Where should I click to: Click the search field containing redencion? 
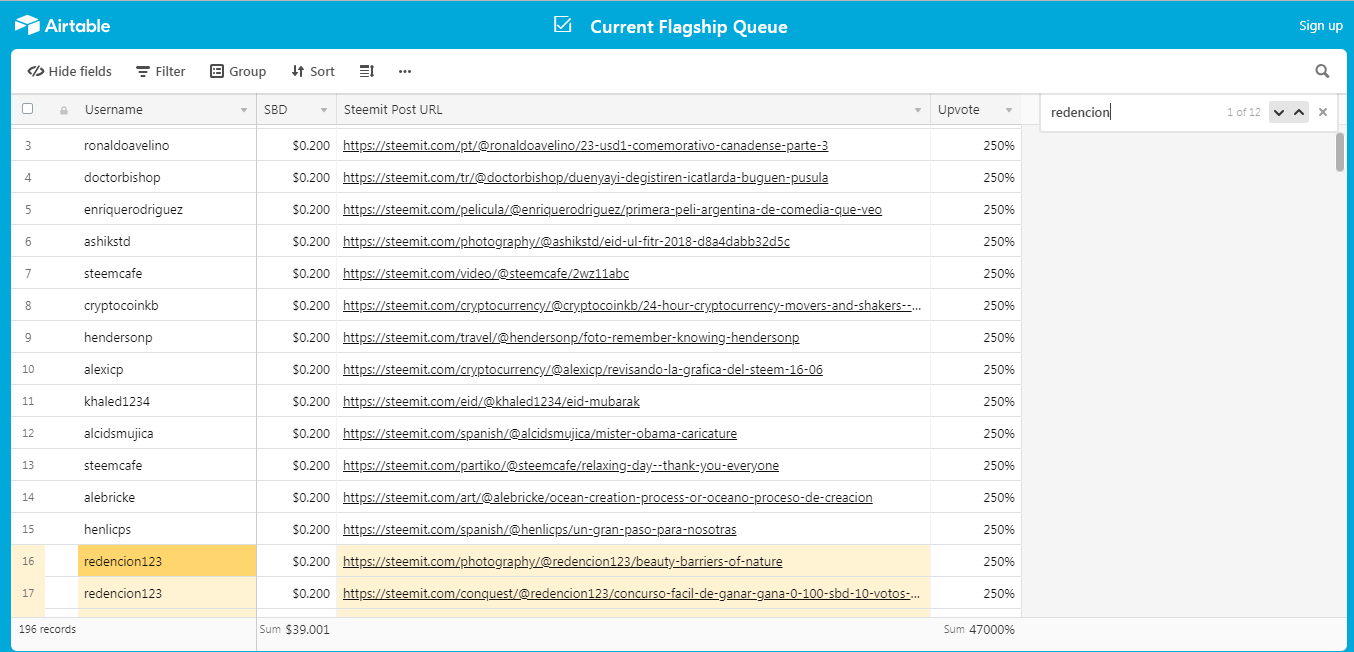[x=1135, y=112]
